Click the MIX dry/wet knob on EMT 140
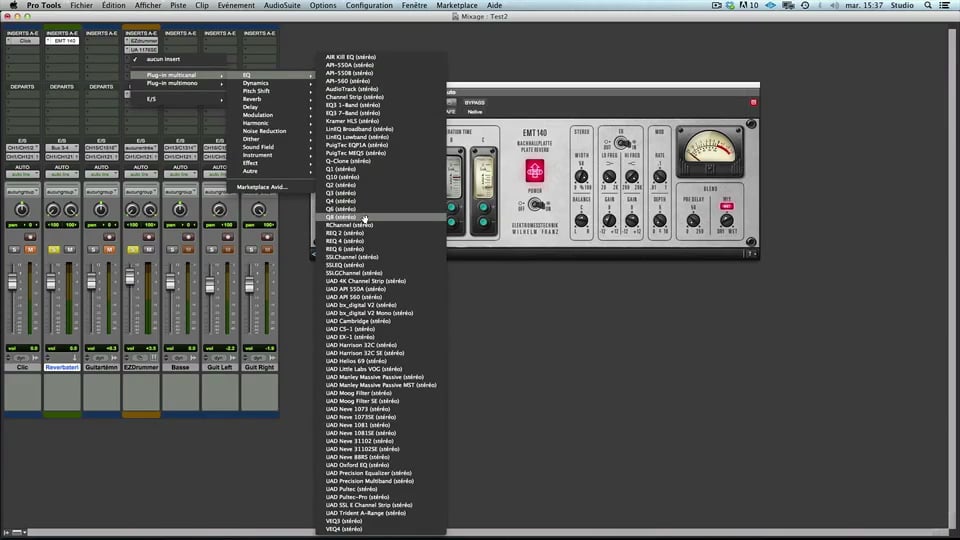This screenshot has width=960, height=540. coord(727,220)
